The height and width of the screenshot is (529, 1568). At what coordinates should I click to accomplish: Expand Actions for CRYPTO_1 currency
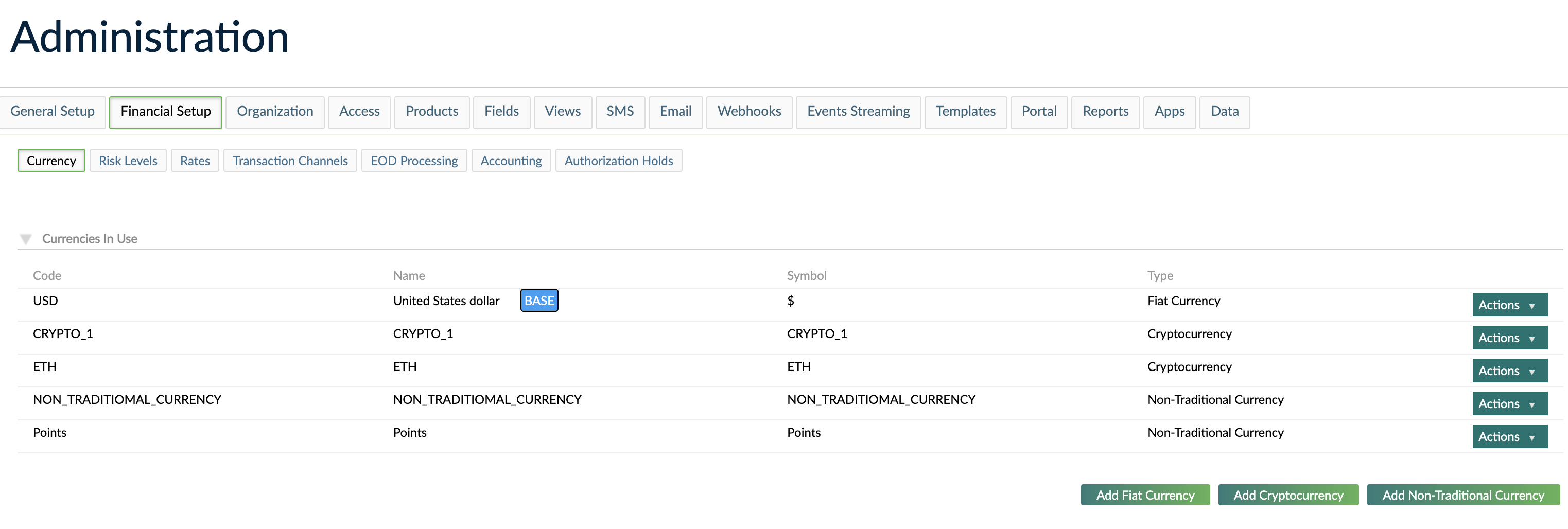click(1509, 337)
